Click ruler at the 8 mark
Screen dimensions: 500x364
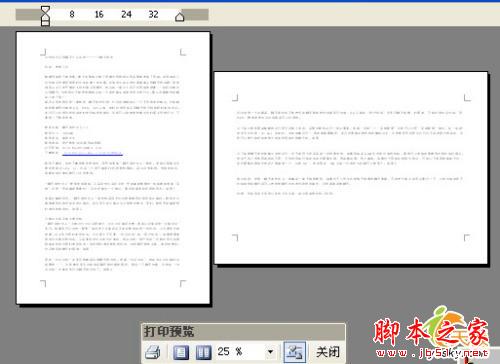click(x=72, y=14)
